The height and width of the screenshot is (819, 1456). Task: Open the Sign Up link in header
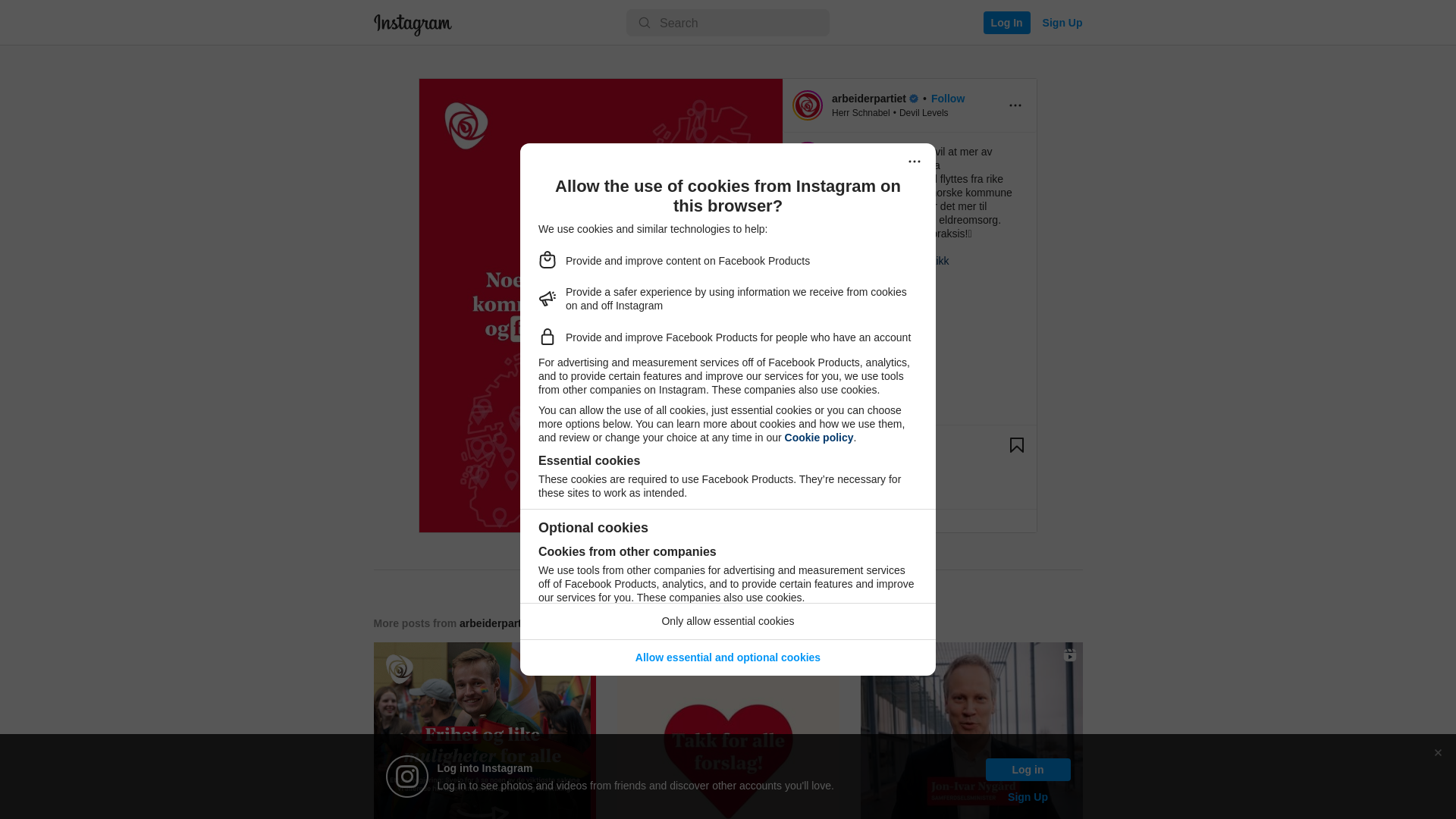(1062, 23)
